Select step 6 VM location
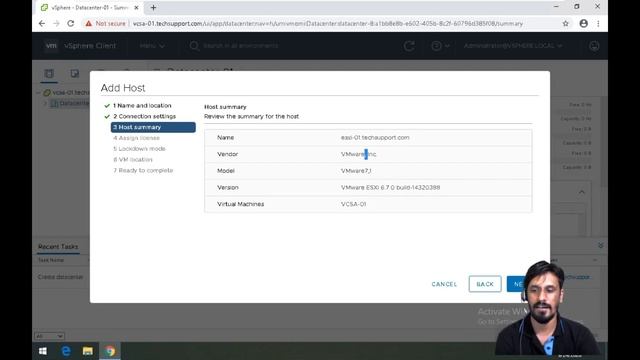 coord(133,160)
